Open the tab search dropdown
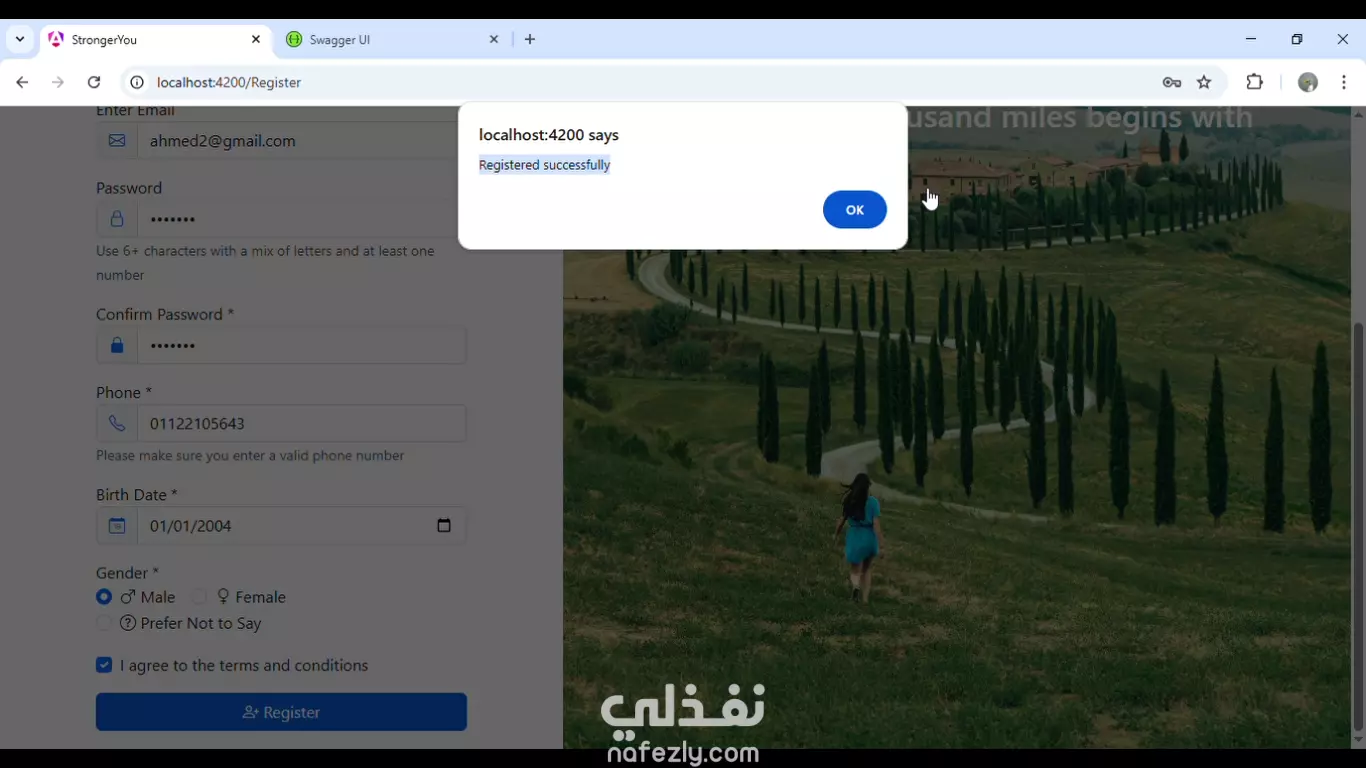This screenshot has height=768, width=1366. point(20,40)
